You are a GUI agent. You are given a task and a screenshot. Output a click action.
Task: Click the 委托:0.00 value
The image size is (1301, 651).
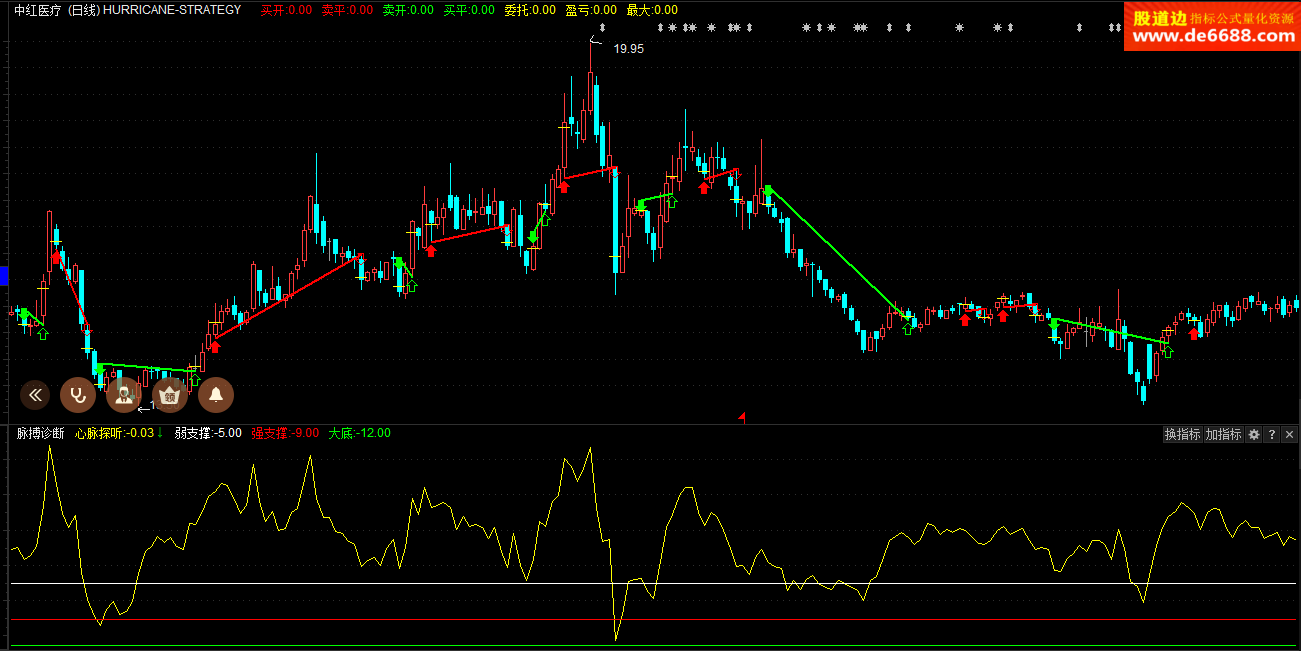(530, 10)
